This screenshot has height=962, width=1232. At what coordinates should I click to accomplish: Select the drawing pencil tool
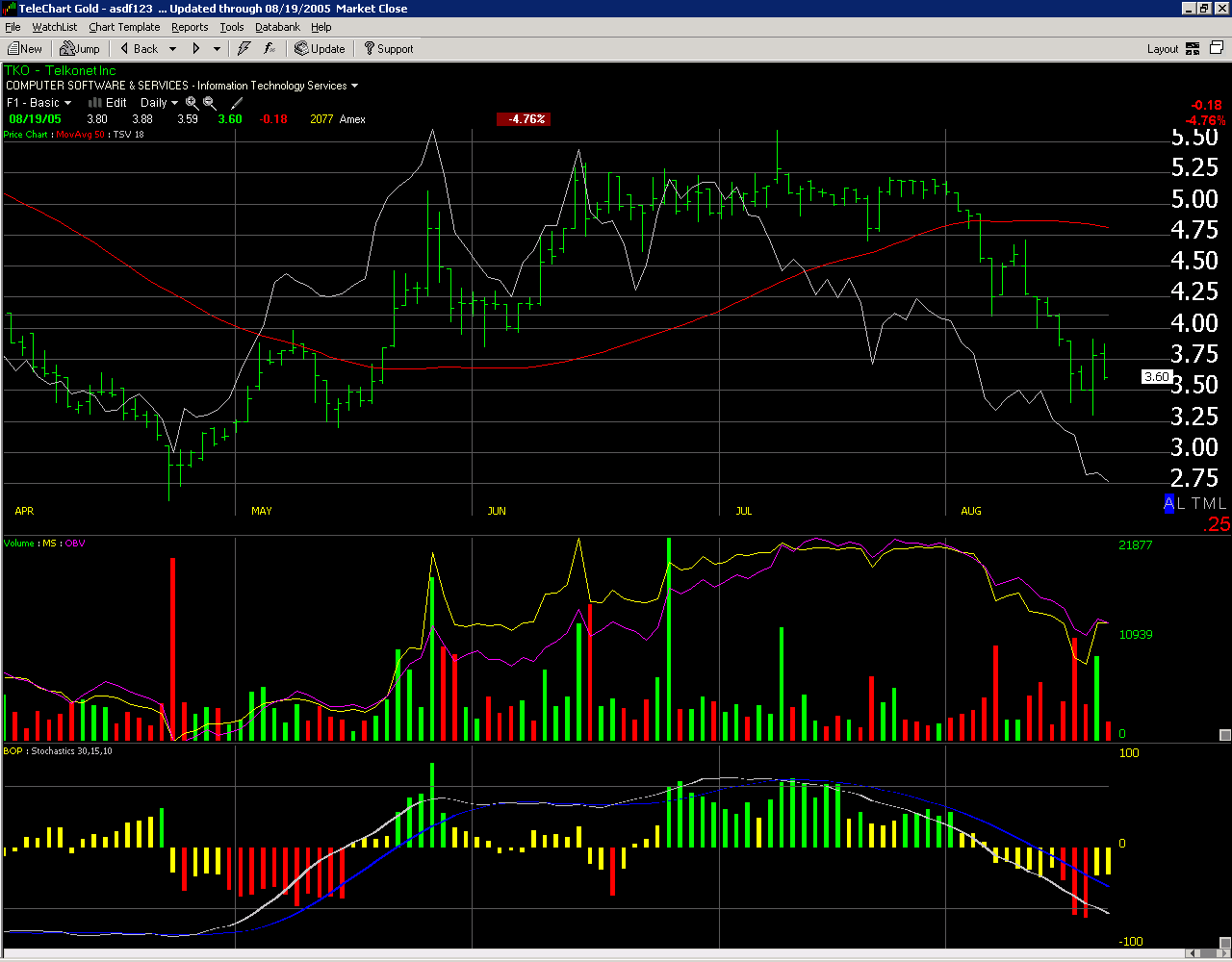coord(237,103)
